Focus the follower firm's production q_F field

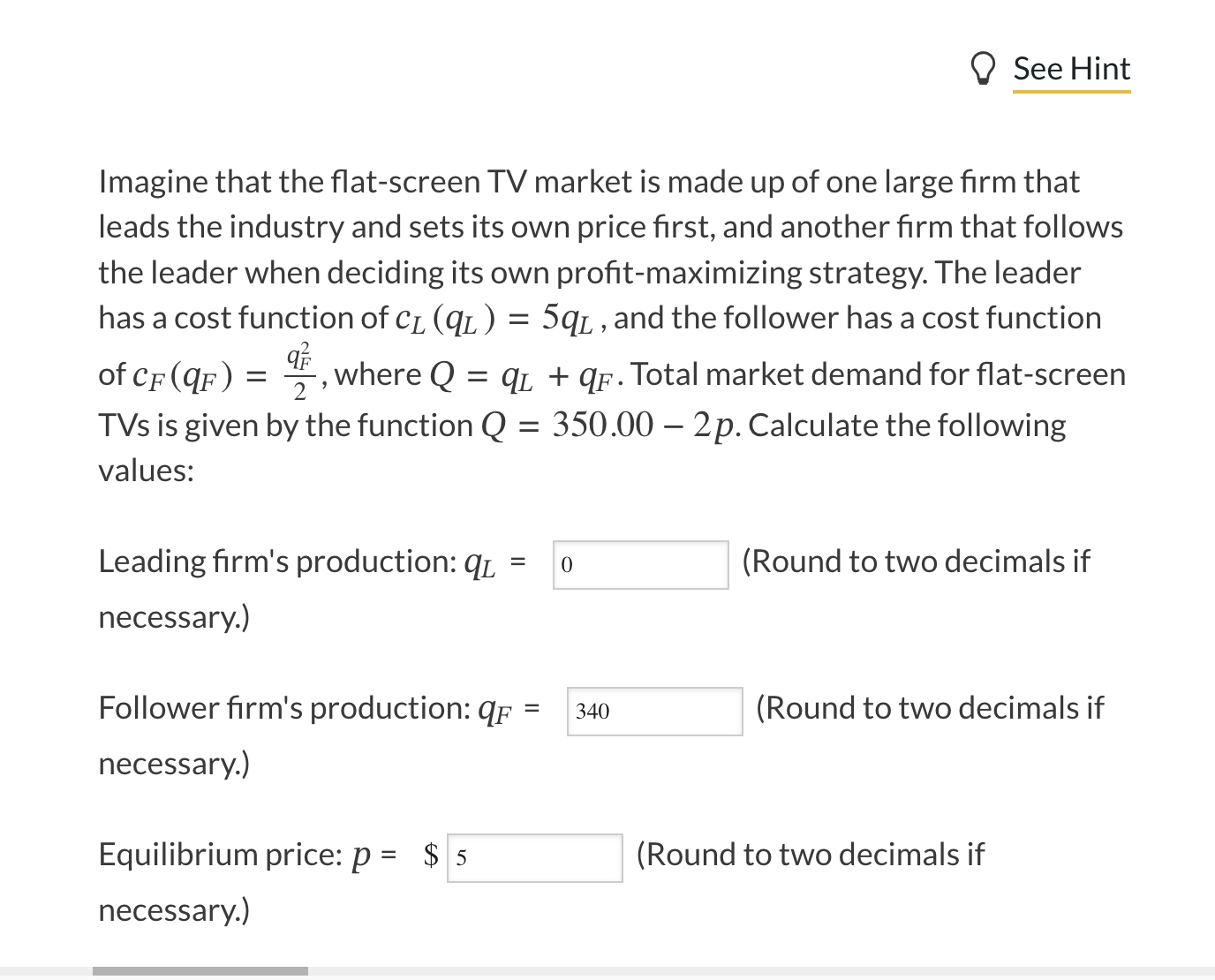click(x=654, y=711)
